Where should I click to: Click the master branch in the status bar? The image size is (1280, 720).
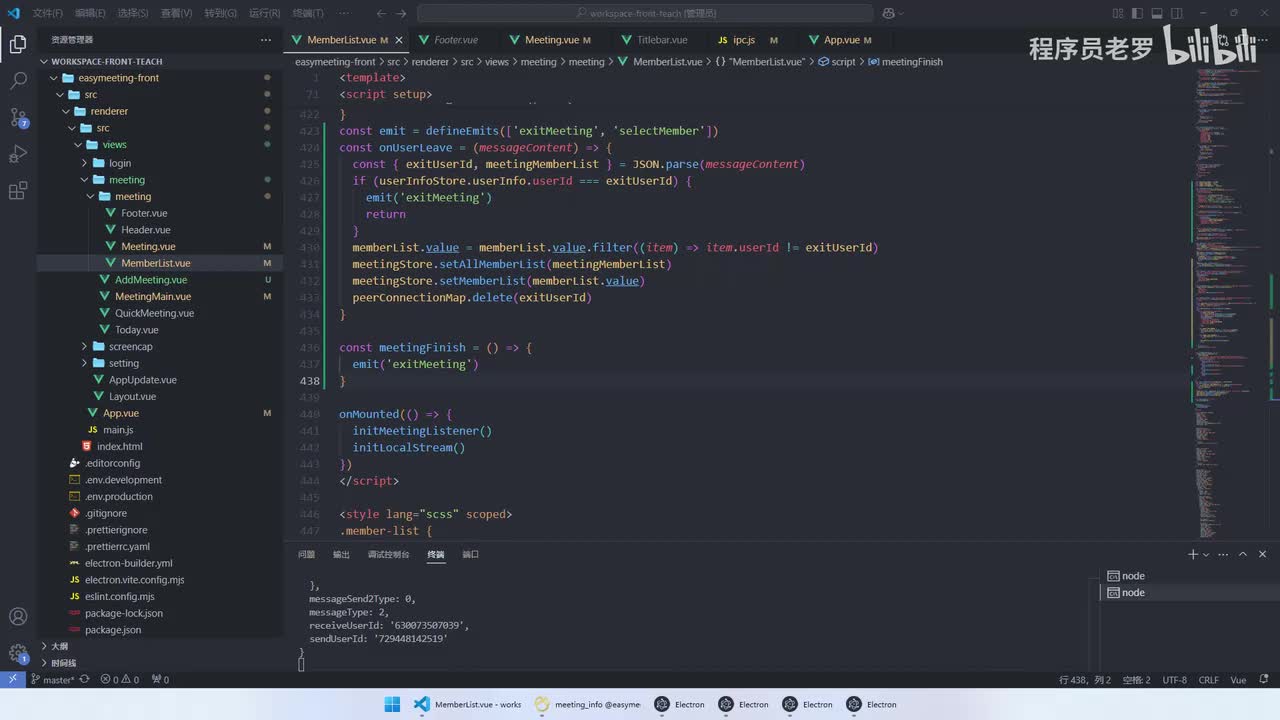tap(53, 680)
